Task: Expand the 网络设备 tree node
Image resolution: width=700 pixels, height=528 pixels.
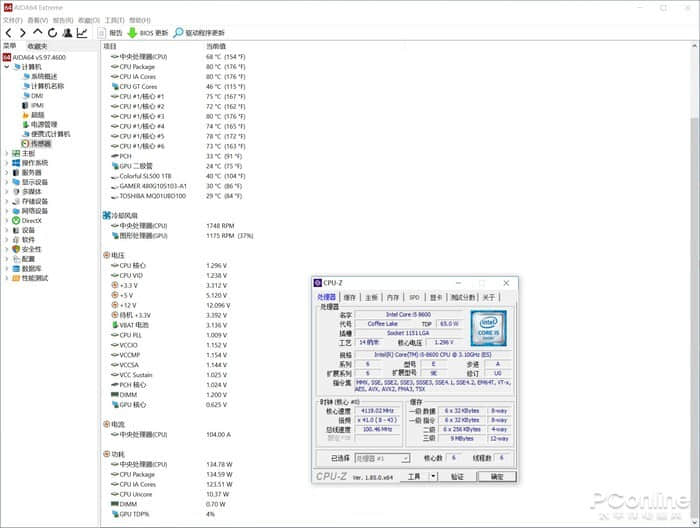Action: click(x=7, y=211)
